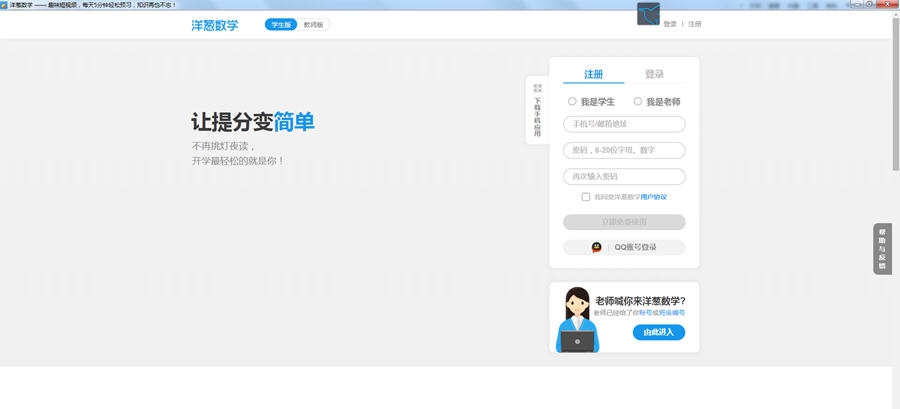Click the app icon in title bar
The width and height of the screenshot is (900, 409).
coord(4,5)
